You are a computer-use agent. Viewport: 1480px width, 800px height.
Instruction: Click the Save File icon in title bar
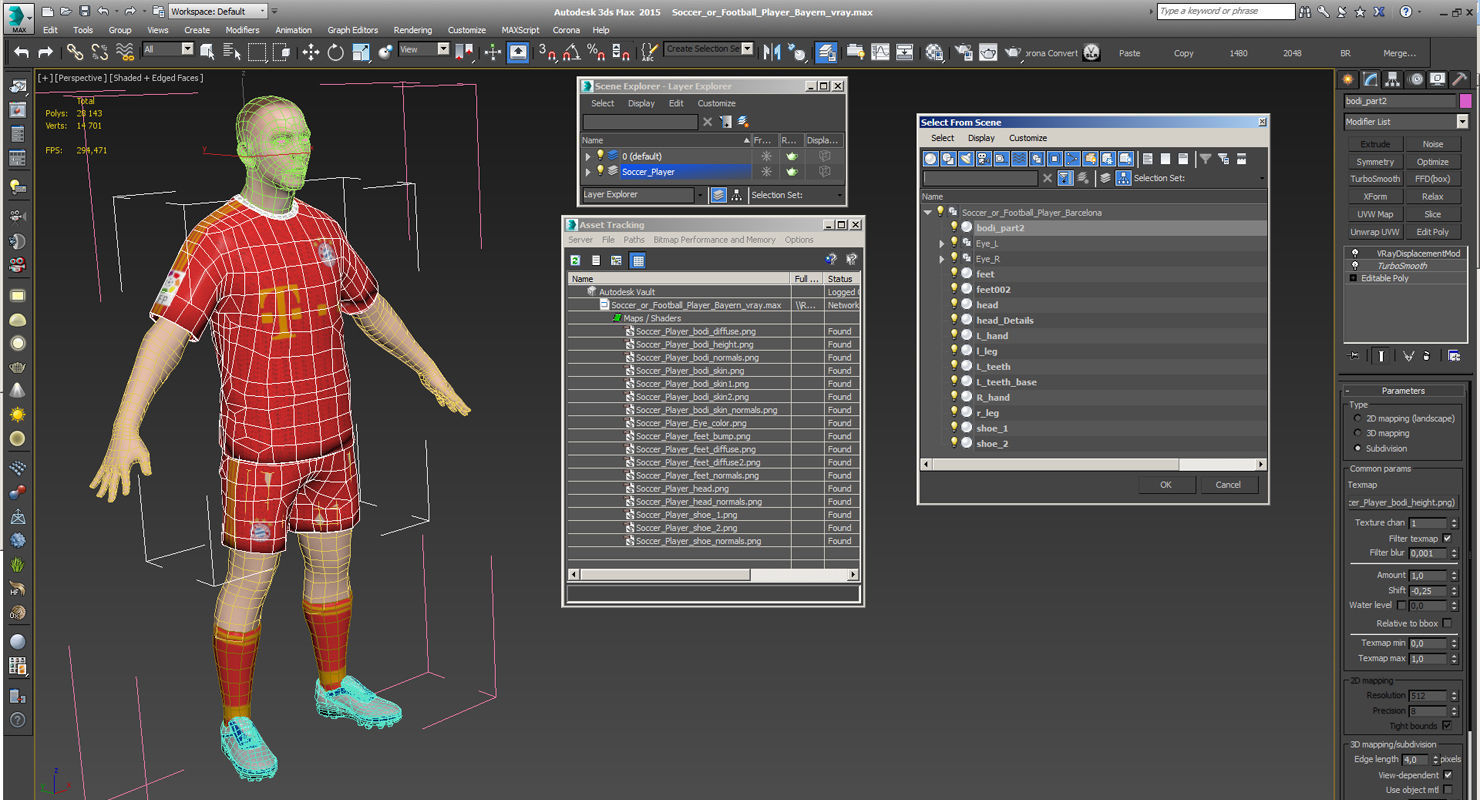[84, 11]
